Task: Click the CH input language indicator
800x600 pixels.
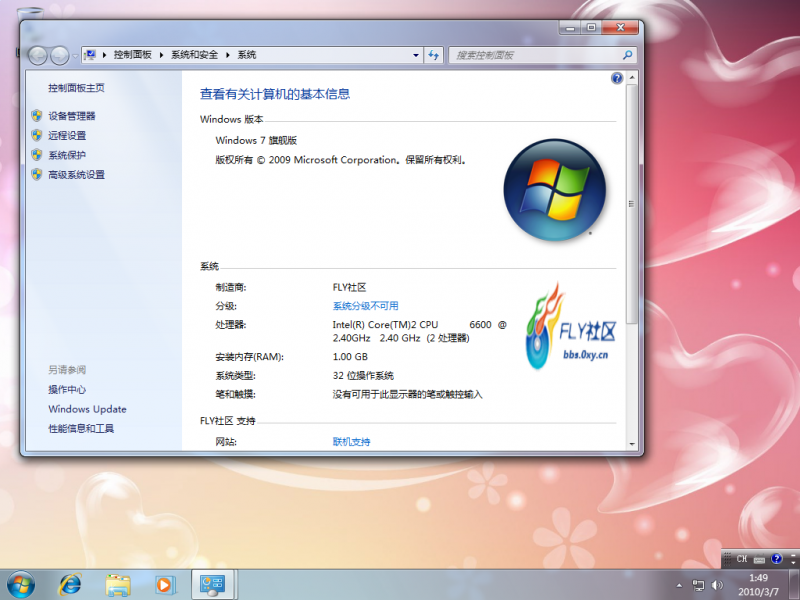Action: pyautogui.click(x=741, y=559)
